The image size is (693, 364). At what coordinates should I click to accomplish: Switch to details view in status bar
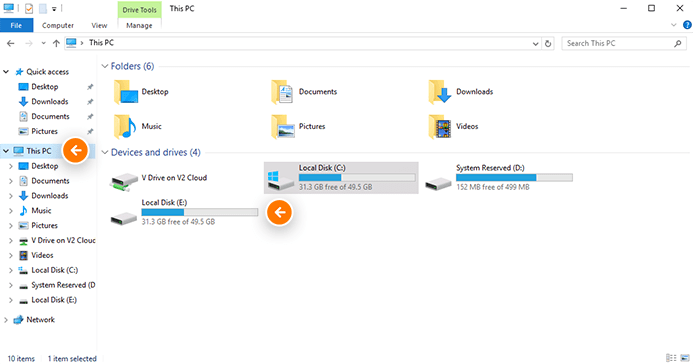pos(671,358)
